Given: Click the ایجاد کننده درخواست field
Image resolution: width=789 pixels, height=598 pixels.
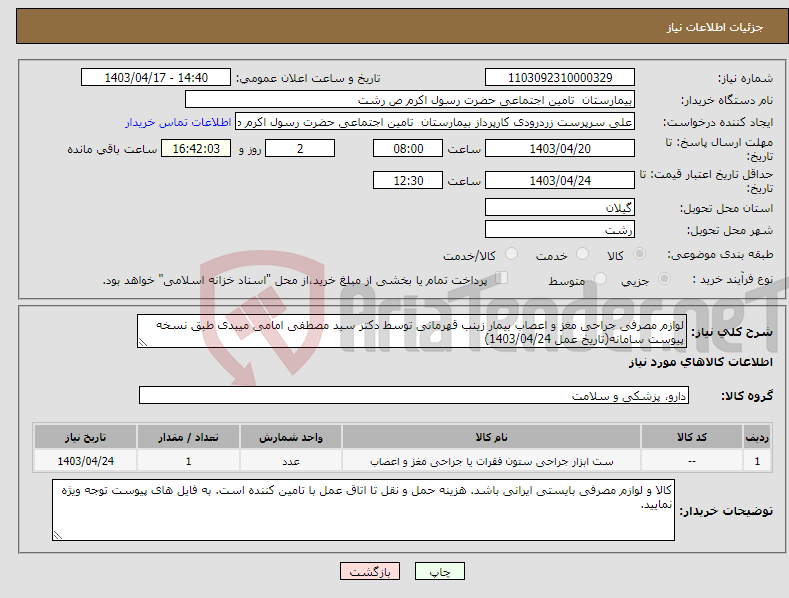Looking at the screenshot, I should pos(435,122).
